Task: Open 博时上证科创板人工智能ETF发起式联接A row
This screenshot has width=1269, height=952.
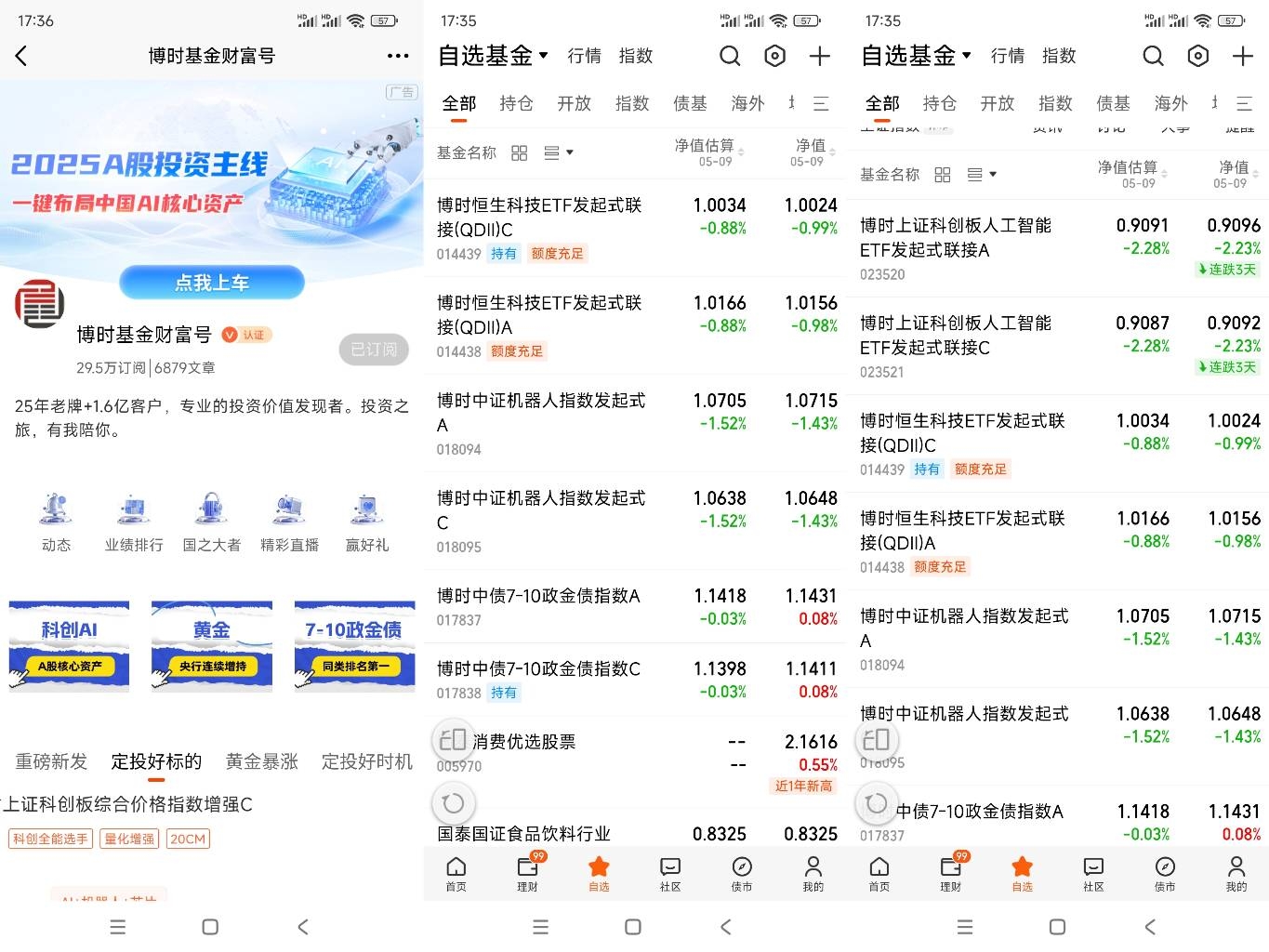Action: coord(1059,248)
